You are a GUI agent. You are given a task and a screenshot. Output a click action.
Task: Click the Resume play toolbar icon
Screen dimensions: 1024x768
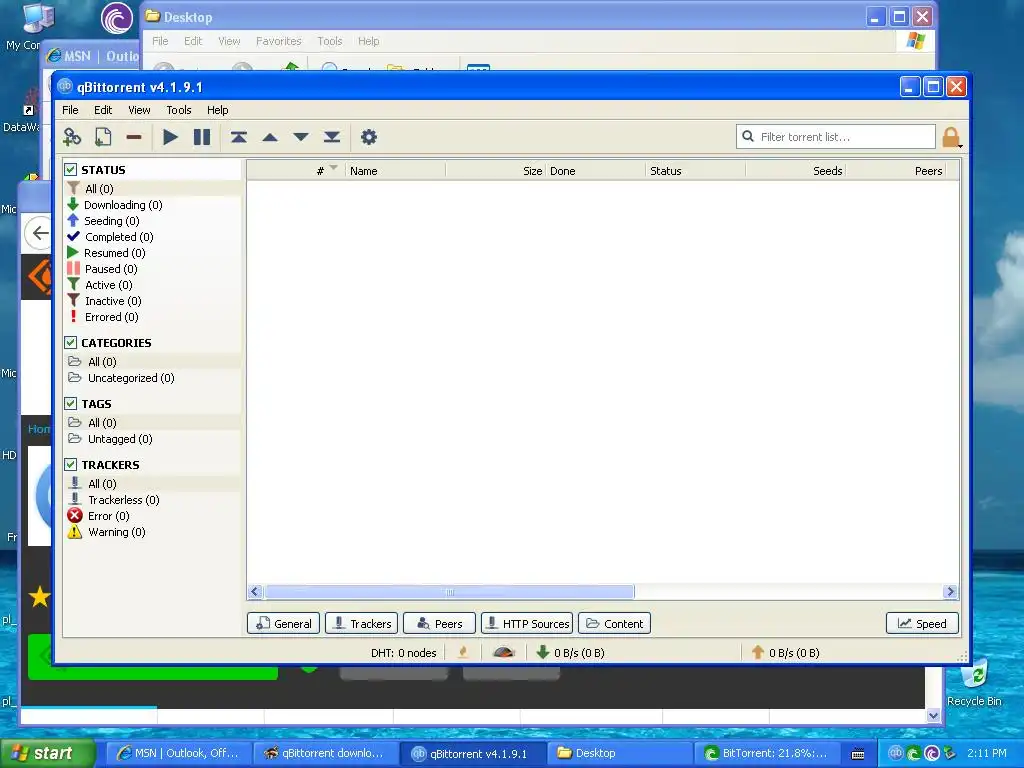click(x=170, y=137)
